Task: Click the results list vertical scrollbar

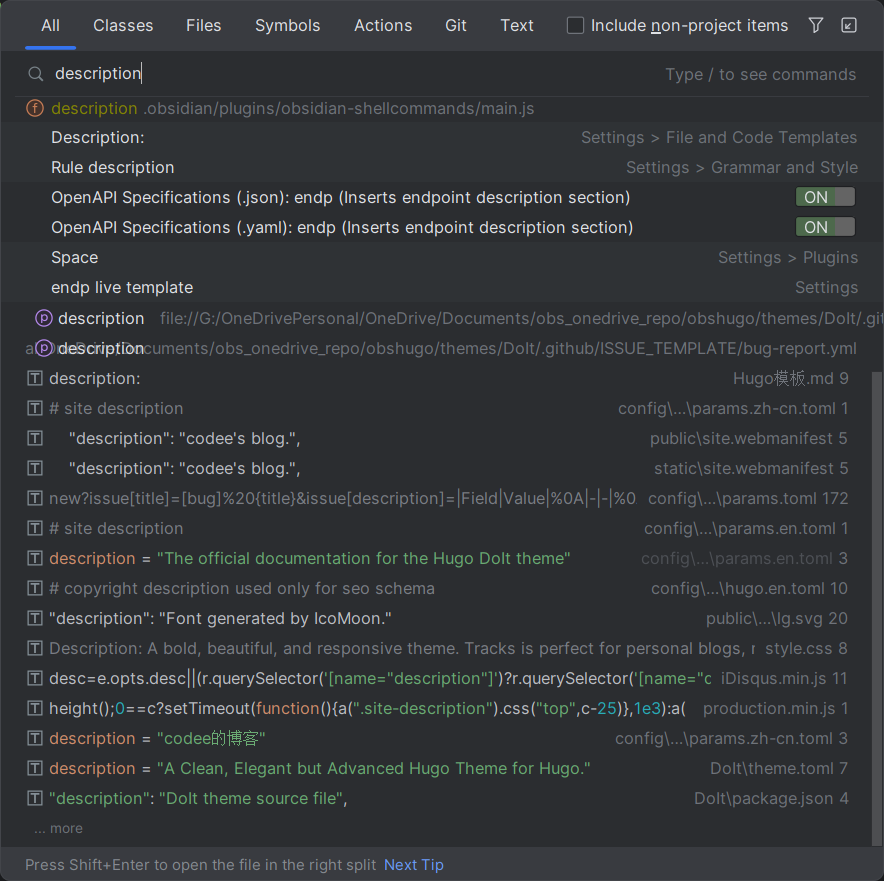Action: click(x=877, y=600)
